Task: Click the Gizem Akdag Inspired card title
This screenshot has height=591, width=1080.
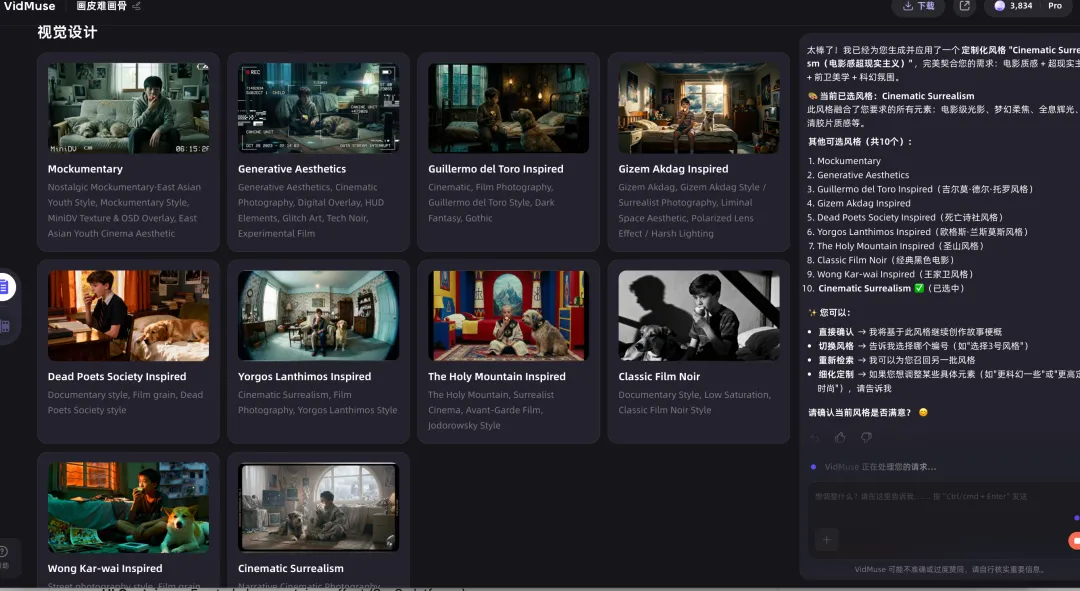Action: pos(673,169)
